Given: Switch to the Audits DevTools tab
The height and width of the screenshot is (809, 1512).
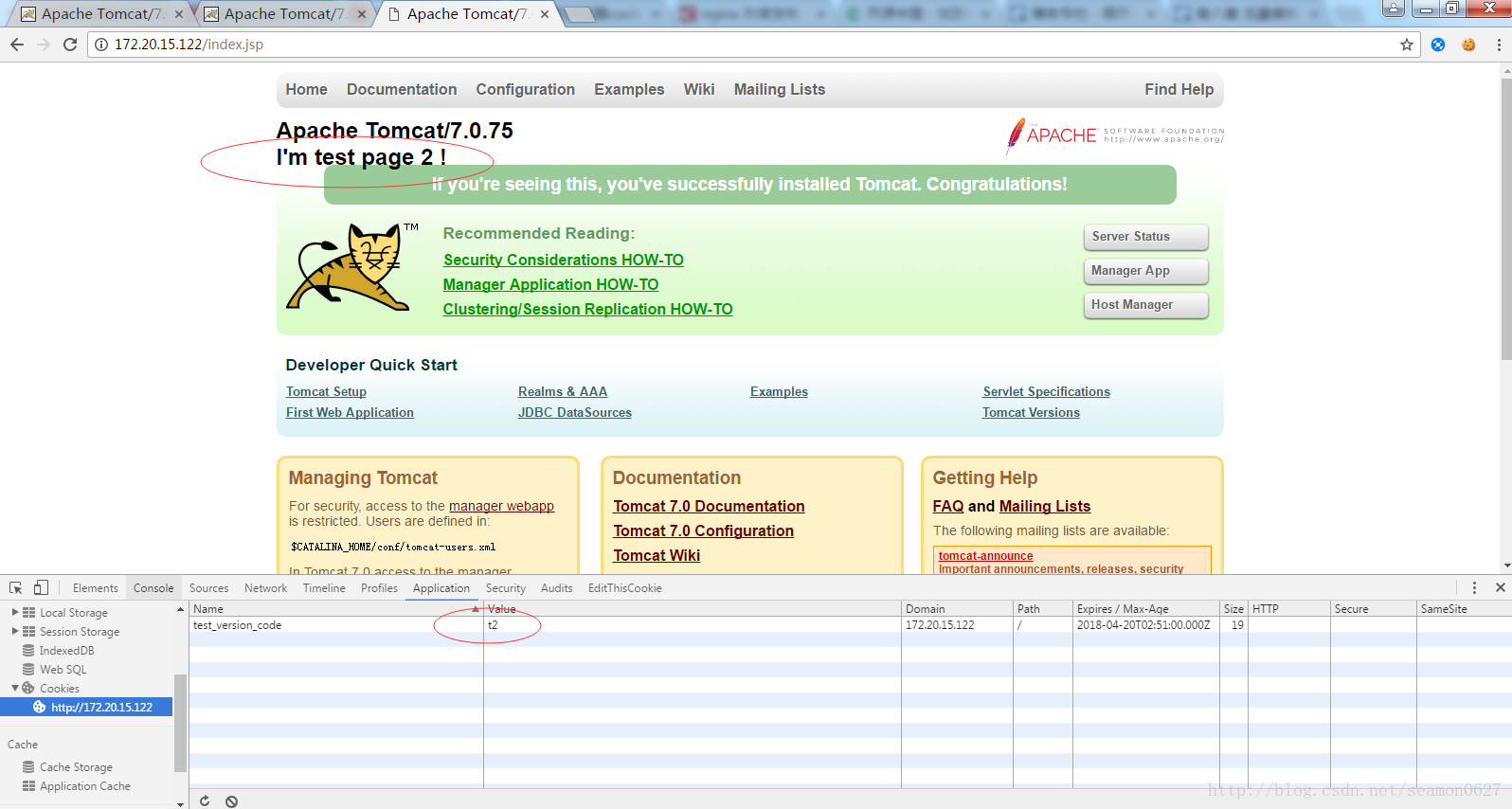Looking at the screenshot, I should [x=556, y=588].
